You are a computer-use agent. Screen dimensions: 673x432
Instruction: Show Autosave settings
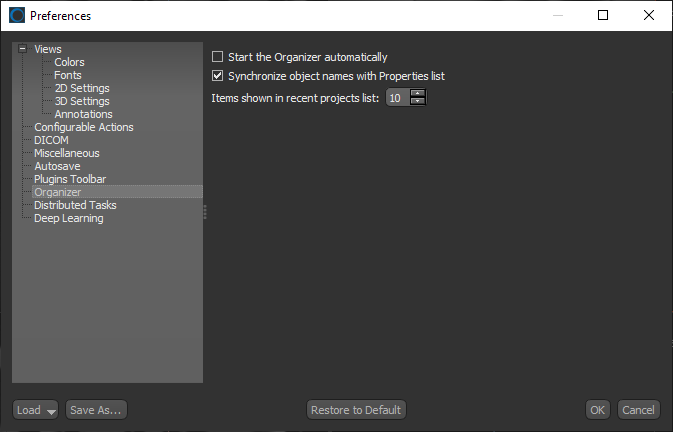point(57,166)
